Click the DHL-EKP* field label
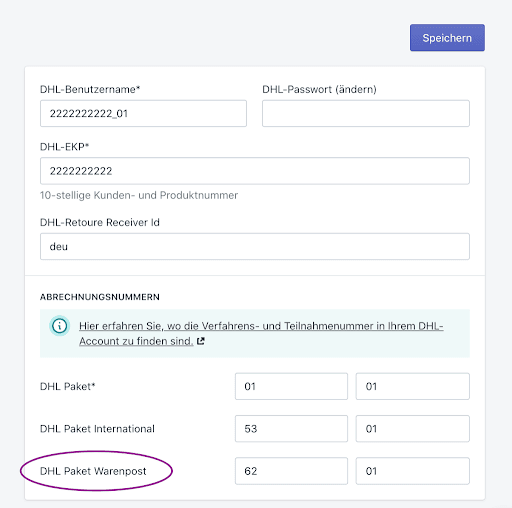The image size is (512, 508). [64, 147]
